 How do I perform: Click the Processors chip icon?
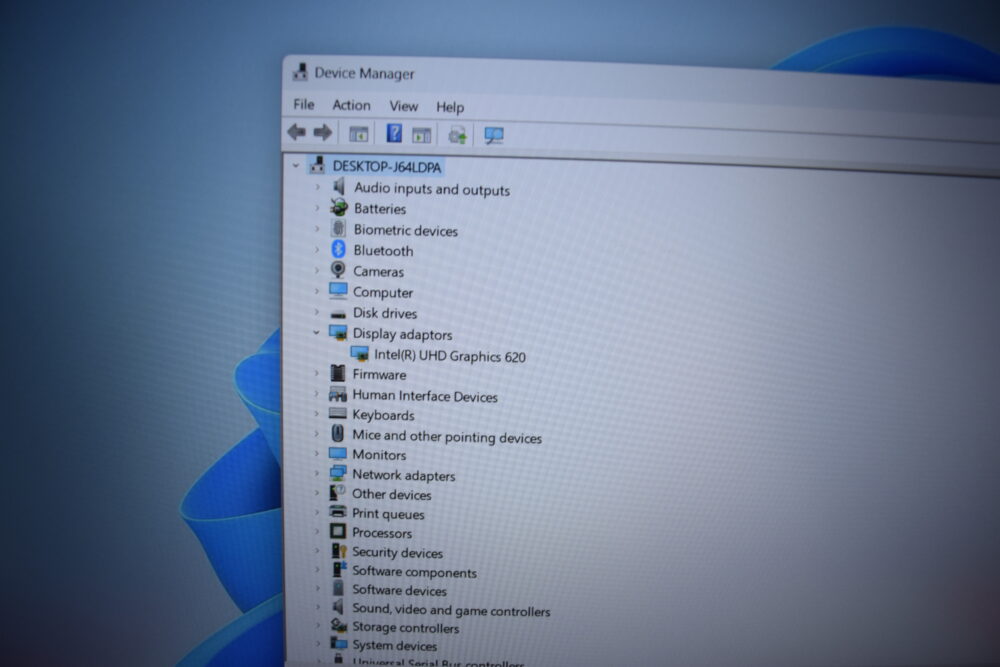(337, 531)
